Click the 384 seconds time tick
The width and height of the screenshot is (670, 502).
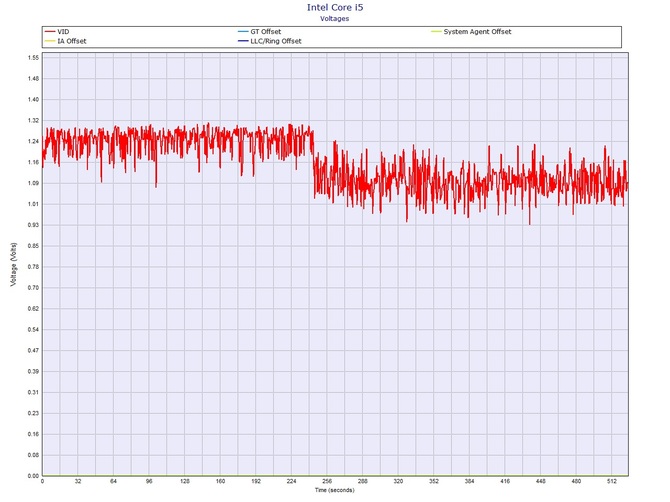(470, 481)
